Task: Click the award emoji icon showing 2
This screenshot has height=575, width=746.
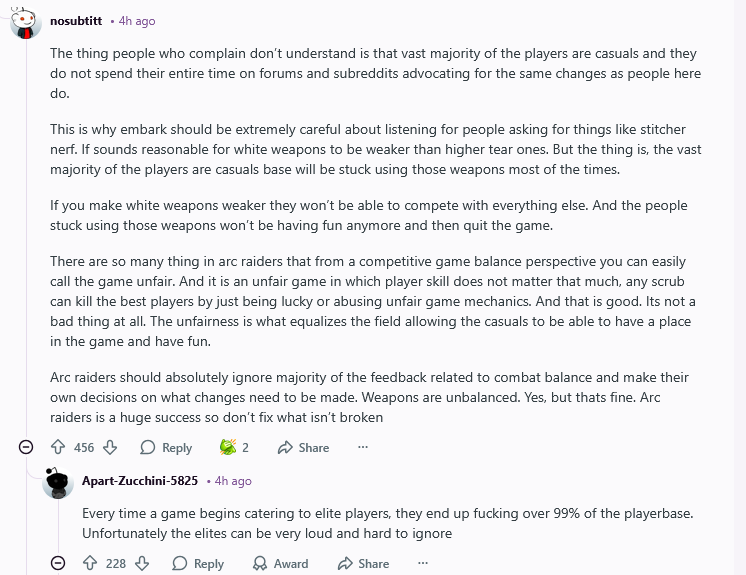Action: [228, 447]
